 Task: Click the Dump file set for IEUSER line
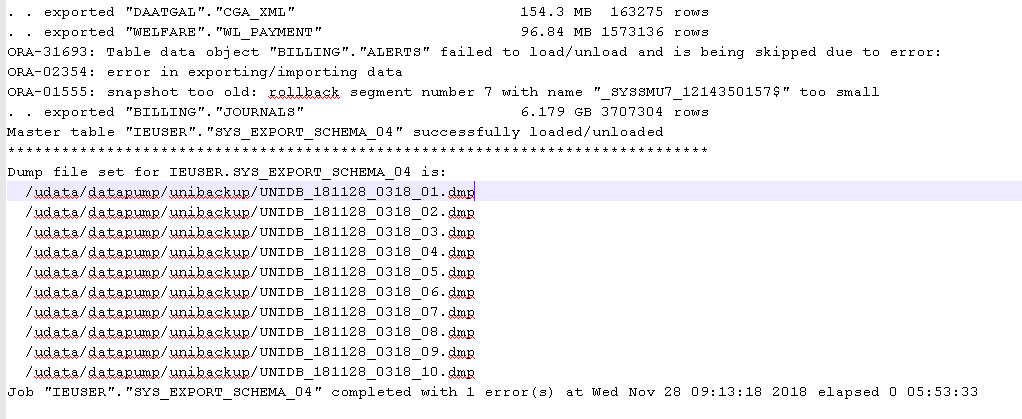tap(227, 172)
